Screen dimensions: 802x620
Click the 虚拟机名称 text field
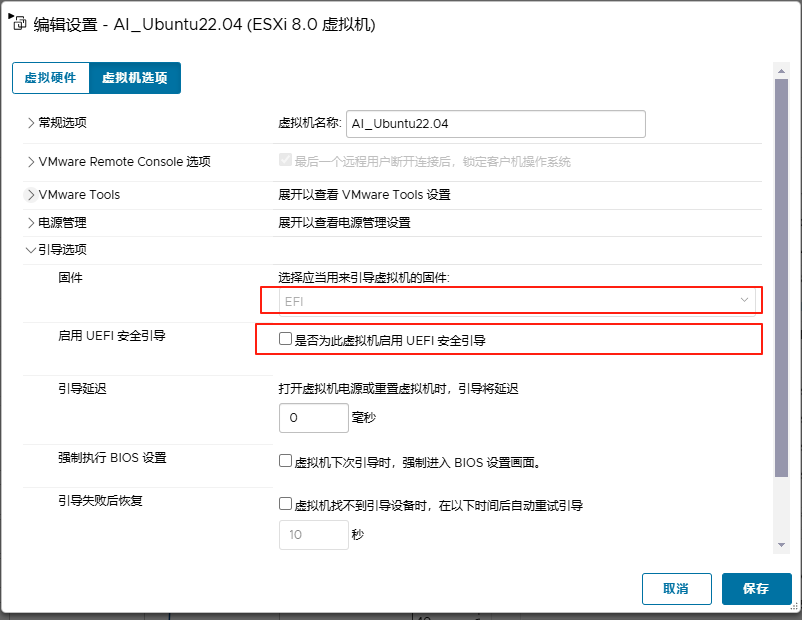(495, 124)
